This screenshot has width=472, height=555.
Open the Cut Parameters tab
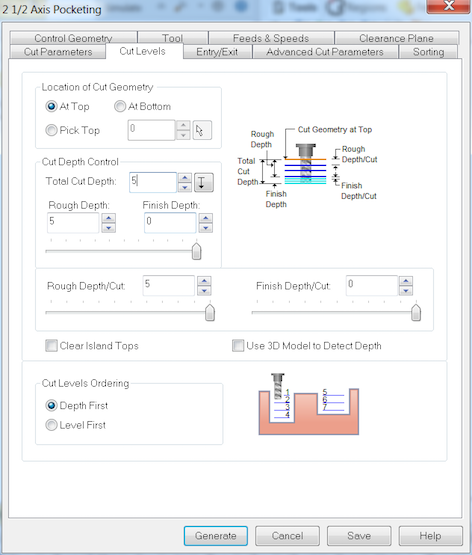click(58, 52)
